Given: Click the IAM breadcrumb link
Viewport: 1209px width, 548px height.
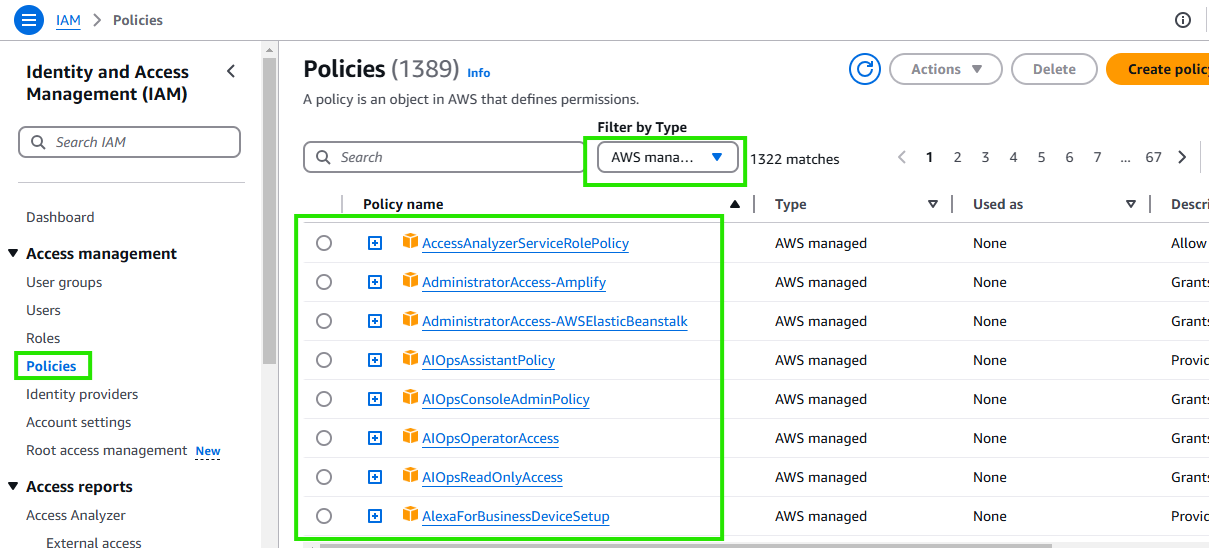Looking at the screenshot, I should point(68,20).
